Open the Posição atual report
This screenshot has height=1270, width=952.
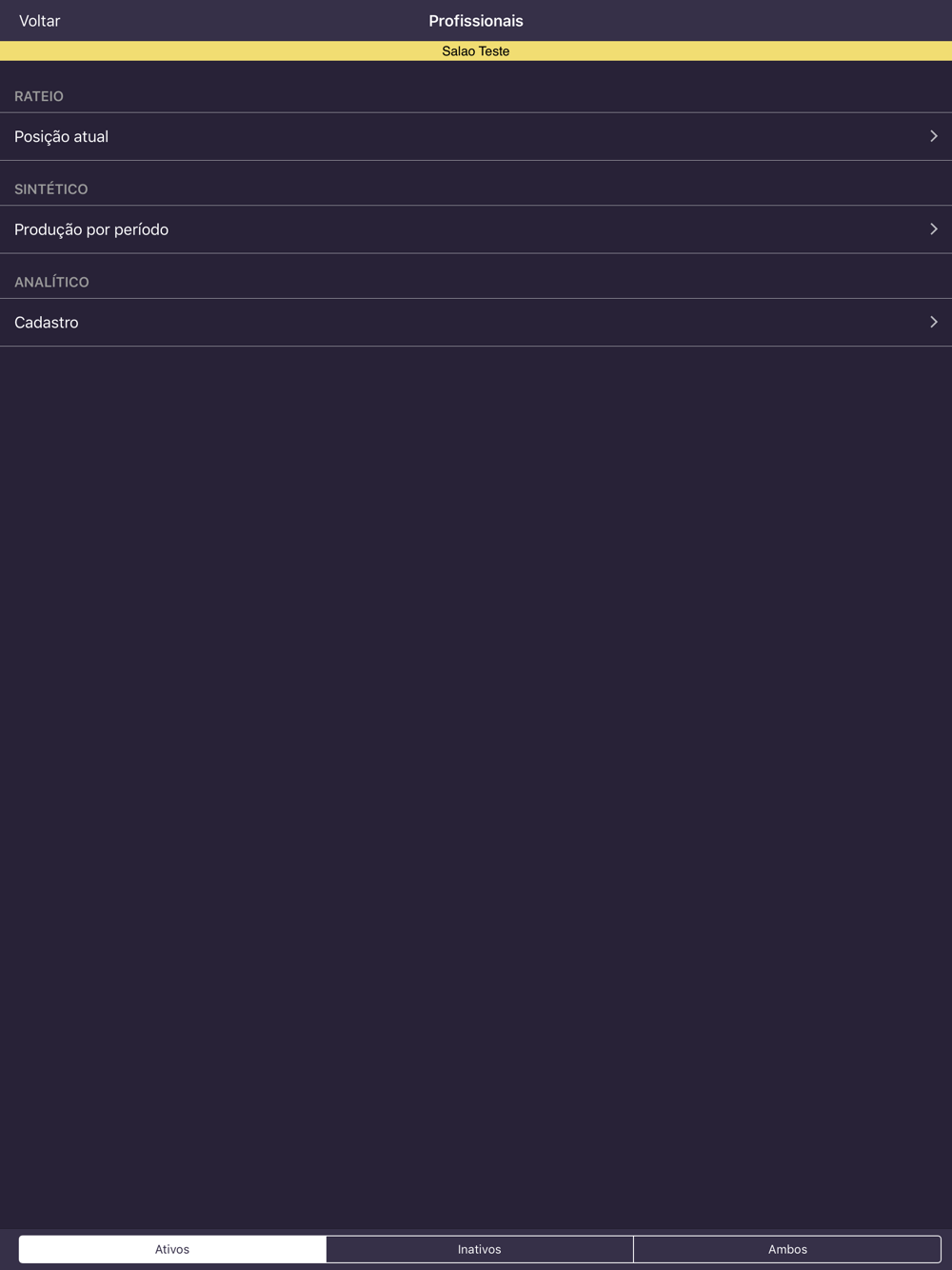[x=62, y=137]
